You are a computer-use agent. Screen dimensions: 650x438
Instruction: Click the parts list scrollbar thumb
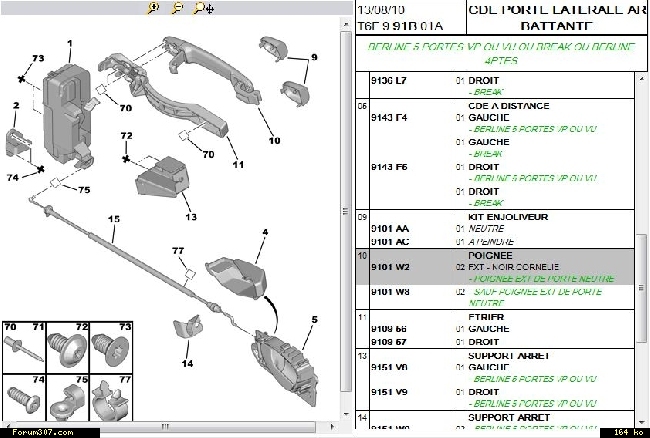pos(641,288)
